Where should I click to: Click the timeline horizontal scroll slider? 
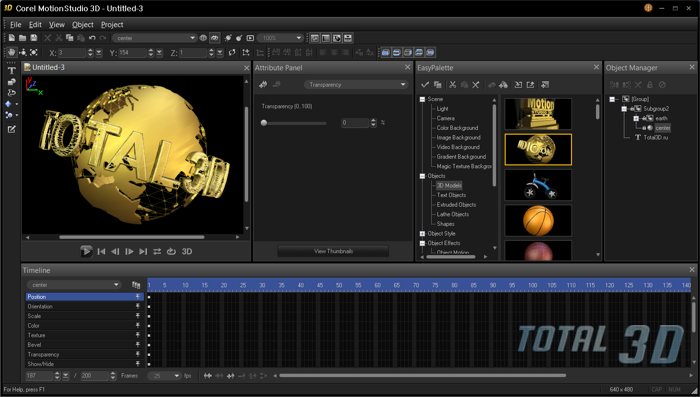(x=422, y=376)
